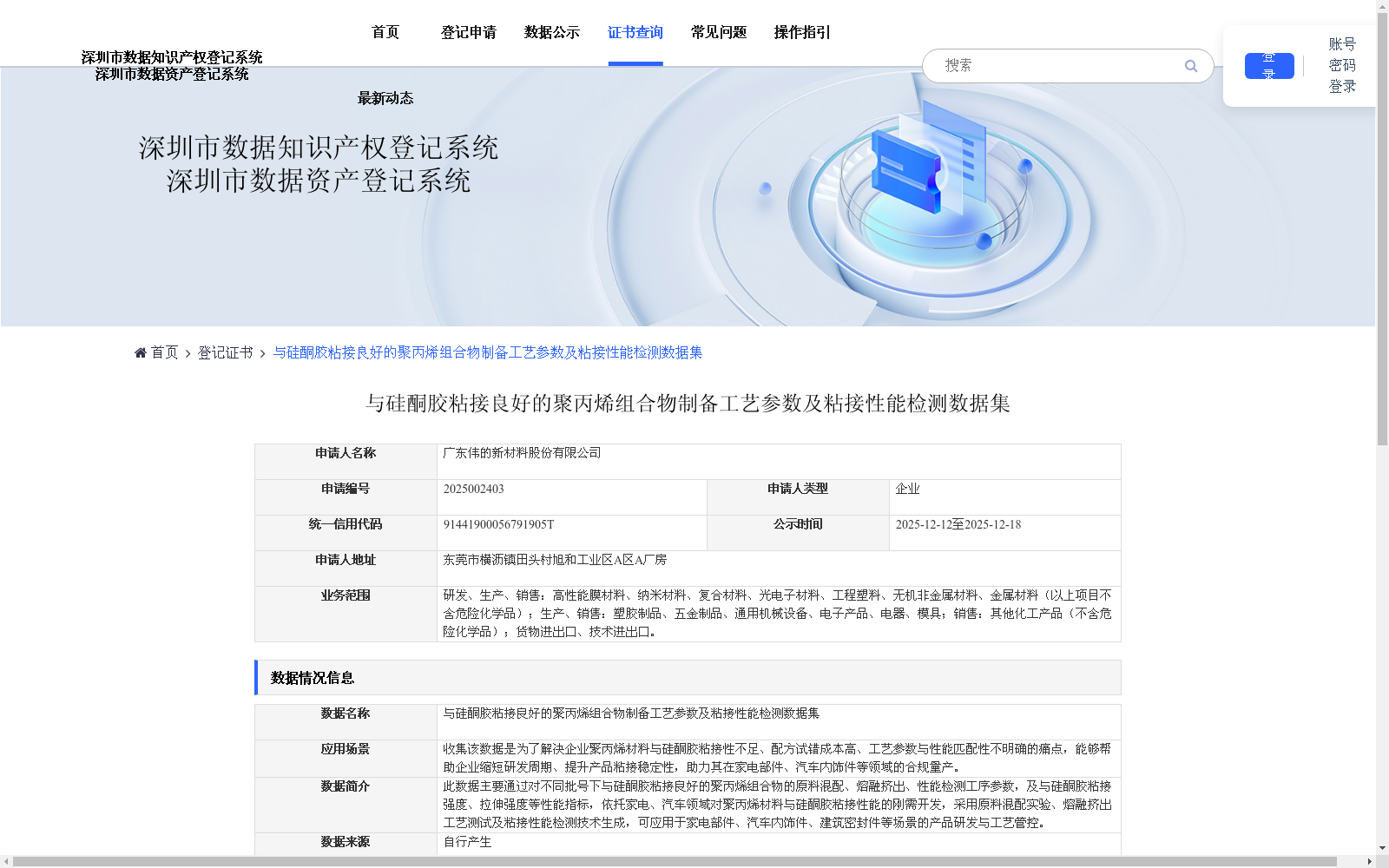Click data source value 自行产生
The height and width of the screenshot is (868, 1389).
(x=467, y=842)
